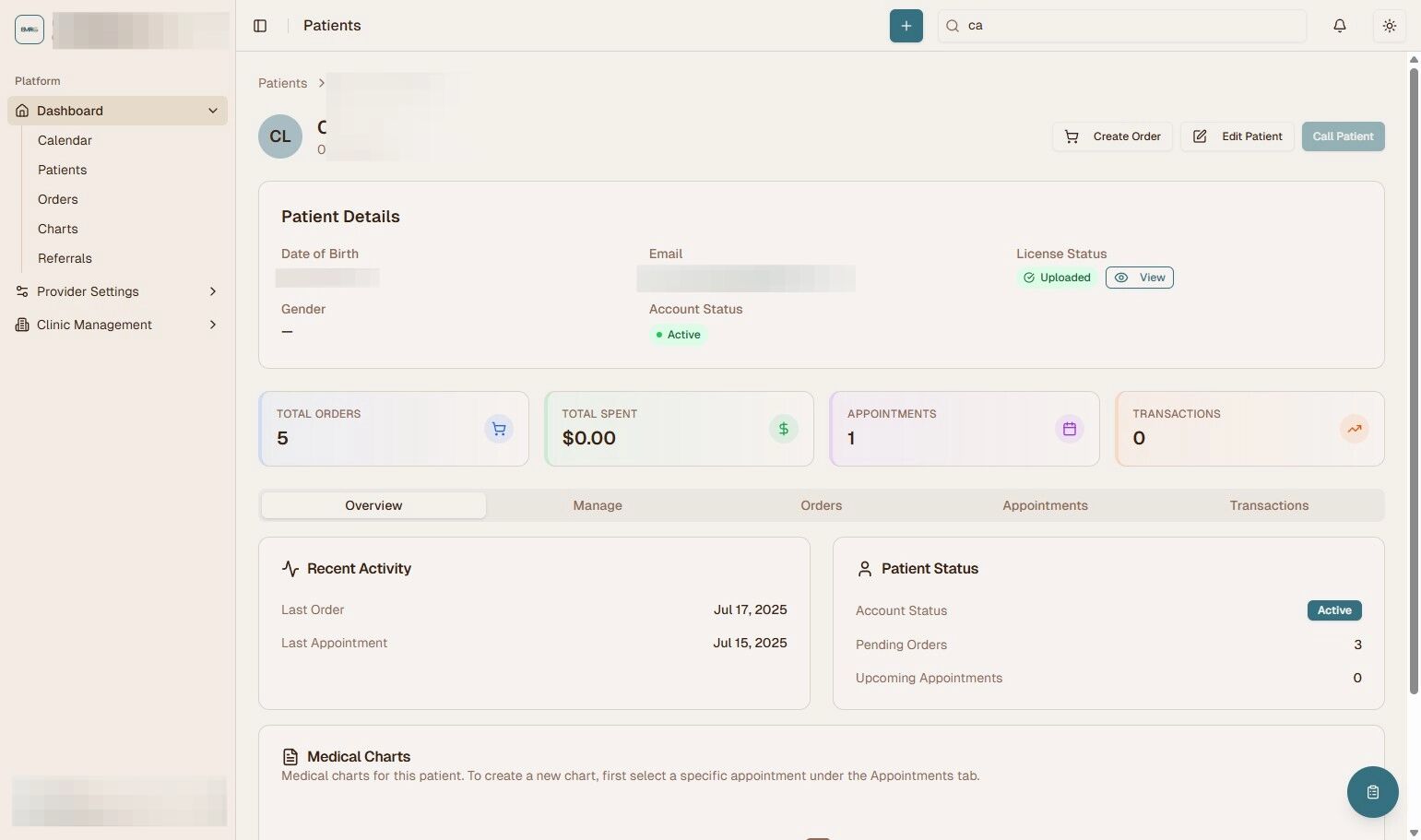Click the Last Order date 'Jul 17, 2025'

750,609
